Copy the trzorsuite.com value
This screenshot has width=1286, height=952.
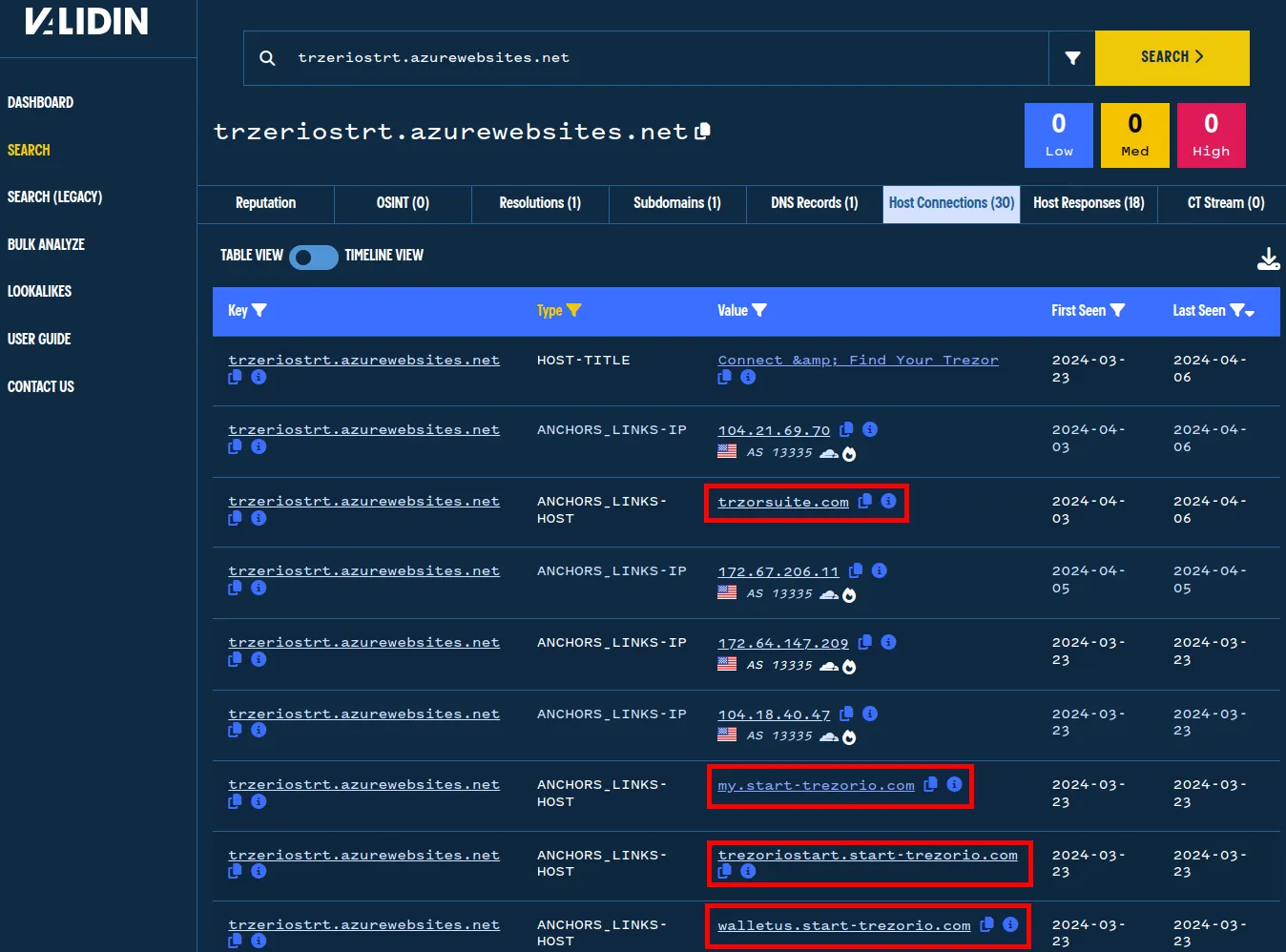coord(864,501)
